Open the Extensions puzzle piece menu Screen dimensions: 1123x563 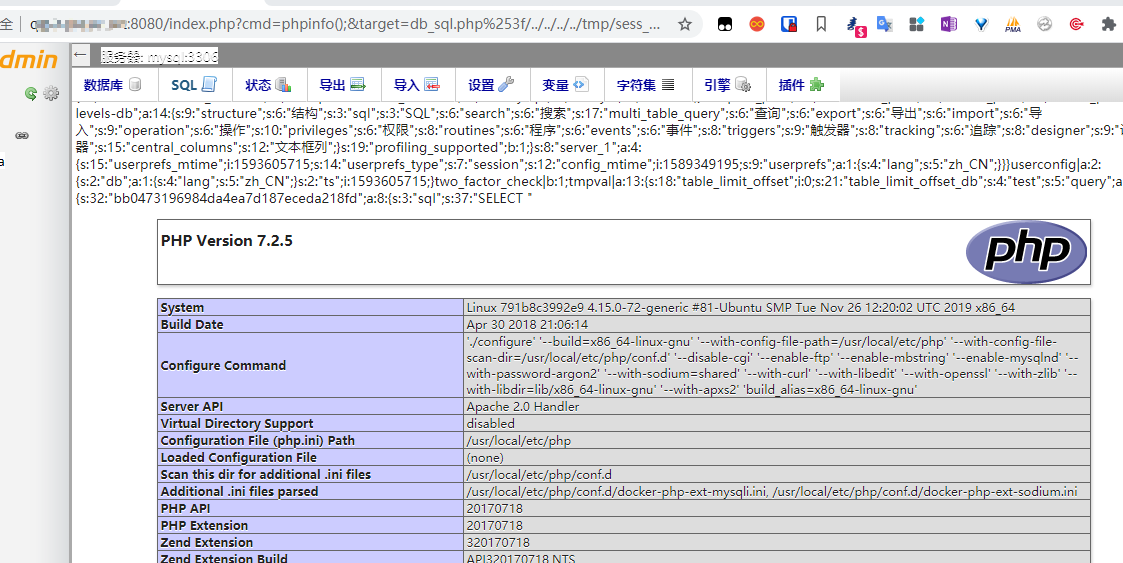tap(1108, 24)
